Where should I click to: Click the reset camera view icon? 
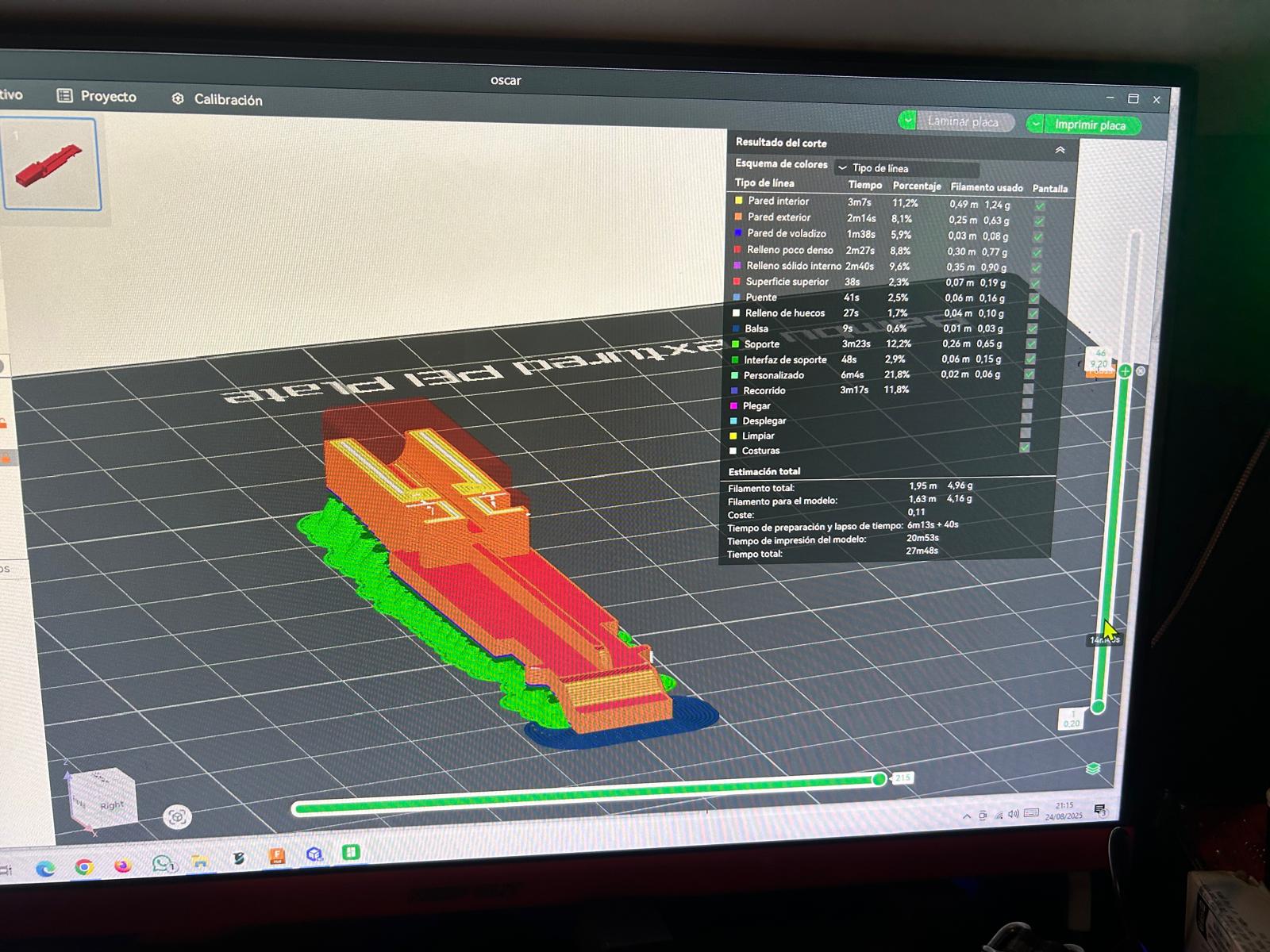176,817
